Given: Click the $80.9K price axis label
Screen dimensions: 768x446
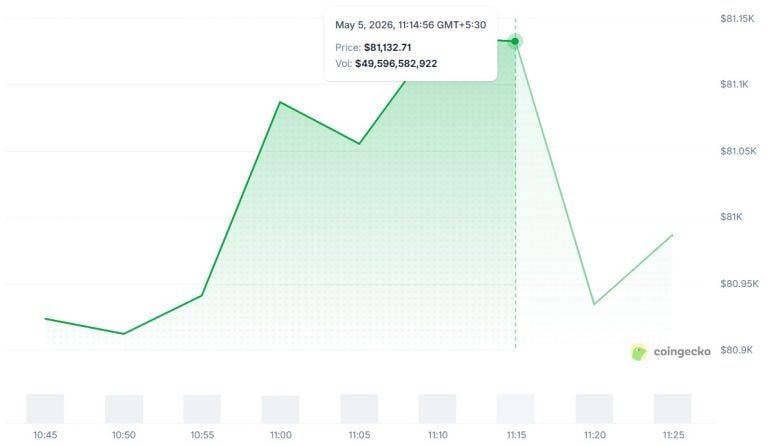Looking at the screenshot, I should coord(736,350).
